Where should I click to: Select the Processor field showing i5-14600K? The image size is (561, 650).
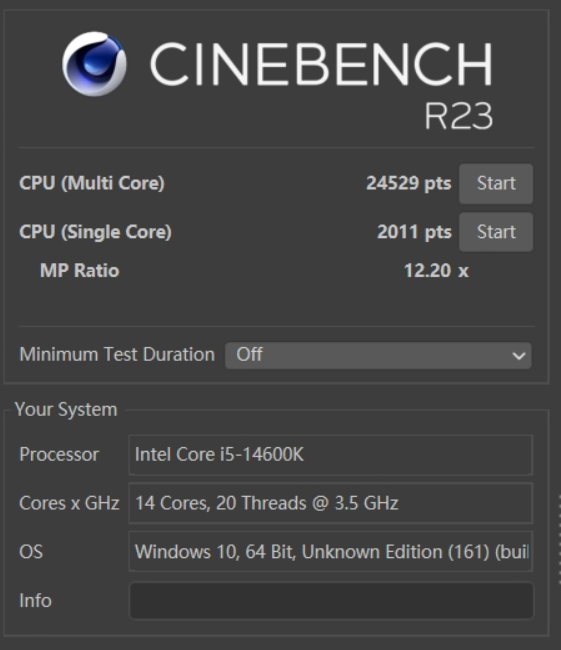click(x=330, y=455)
